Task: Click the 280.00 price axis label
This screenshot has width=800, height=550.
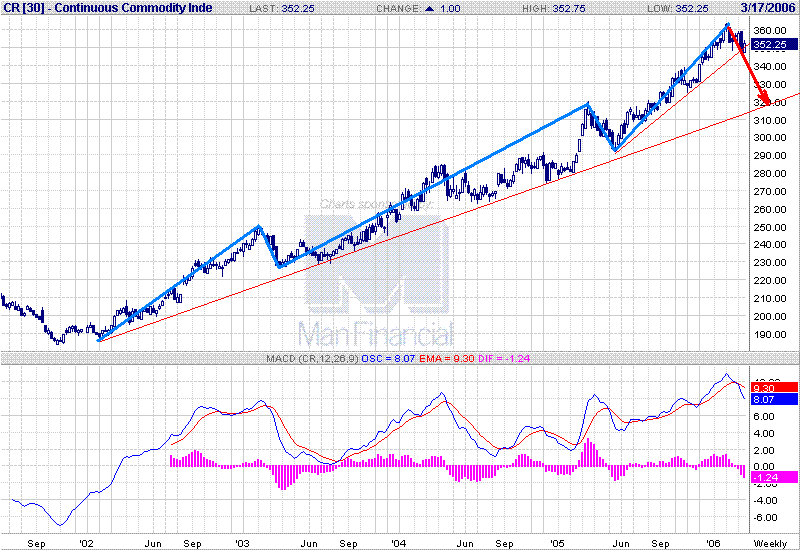Action: (769, 173)
